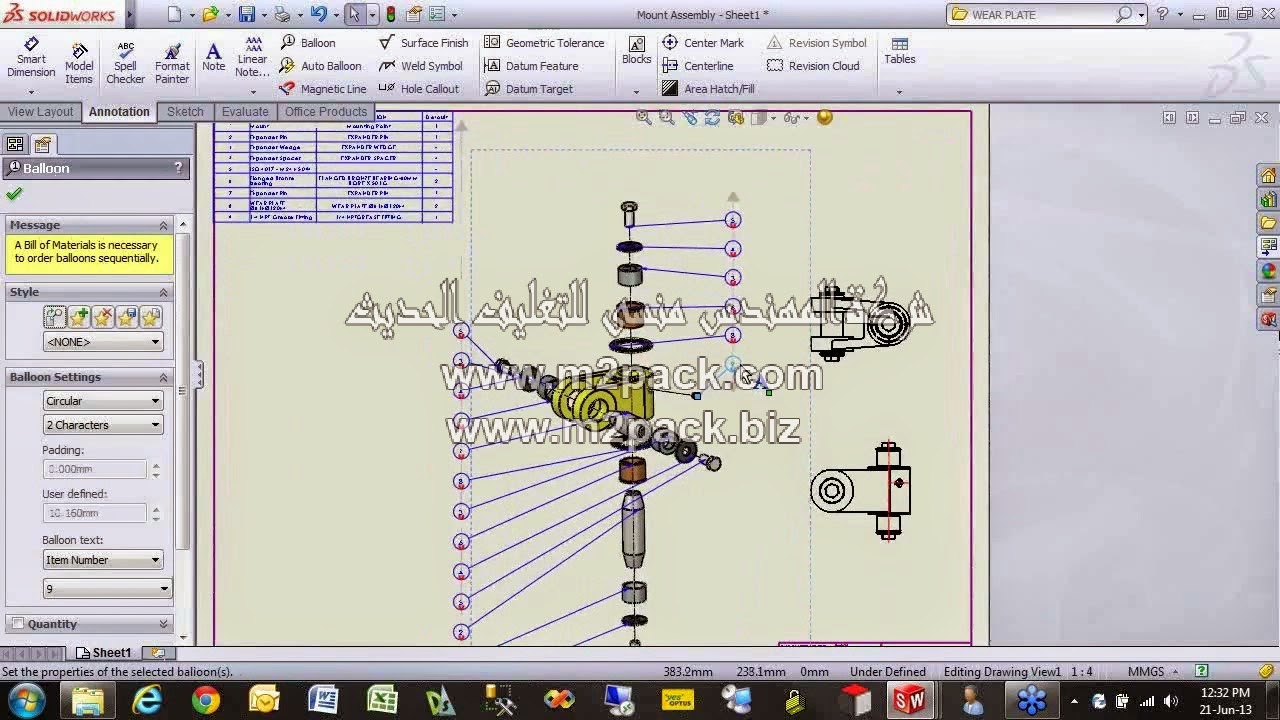Open the Blocks tool
Screen dimensions: 1280x720
pyautogui.click(x=636, y=52)
